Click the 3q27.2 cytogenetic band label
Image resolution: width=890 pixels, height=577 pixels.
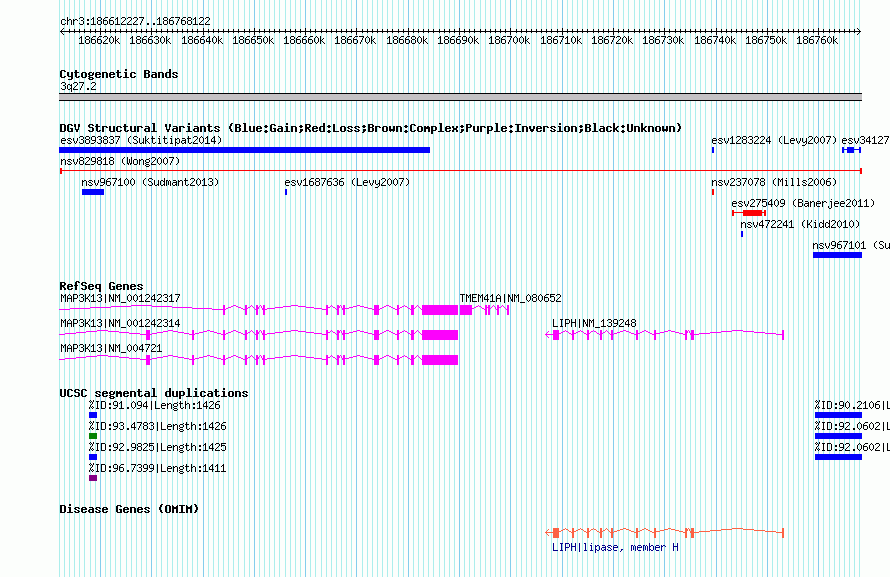click(x=78, y=86)
